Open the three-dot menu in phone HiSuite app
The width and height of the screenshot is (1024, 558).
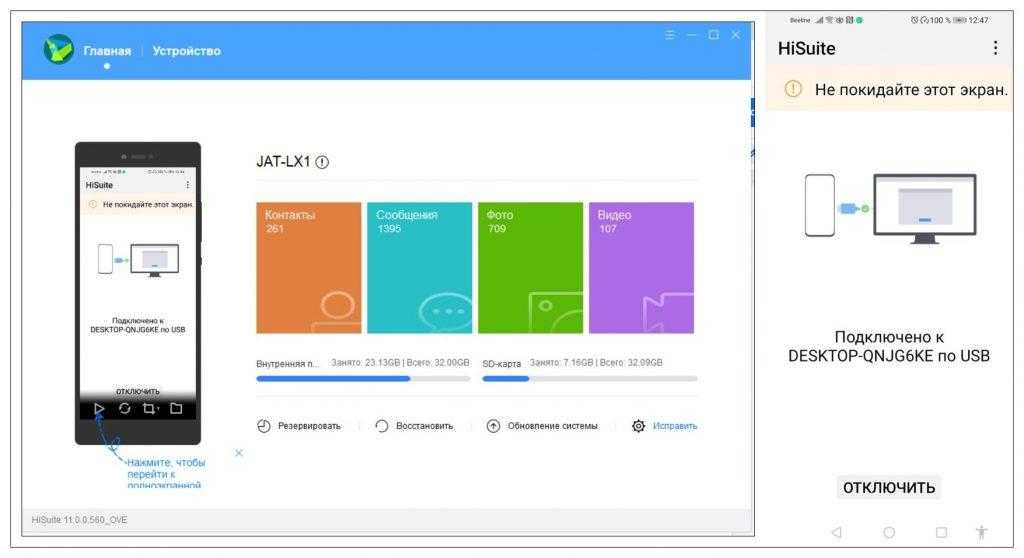[994, 48]
